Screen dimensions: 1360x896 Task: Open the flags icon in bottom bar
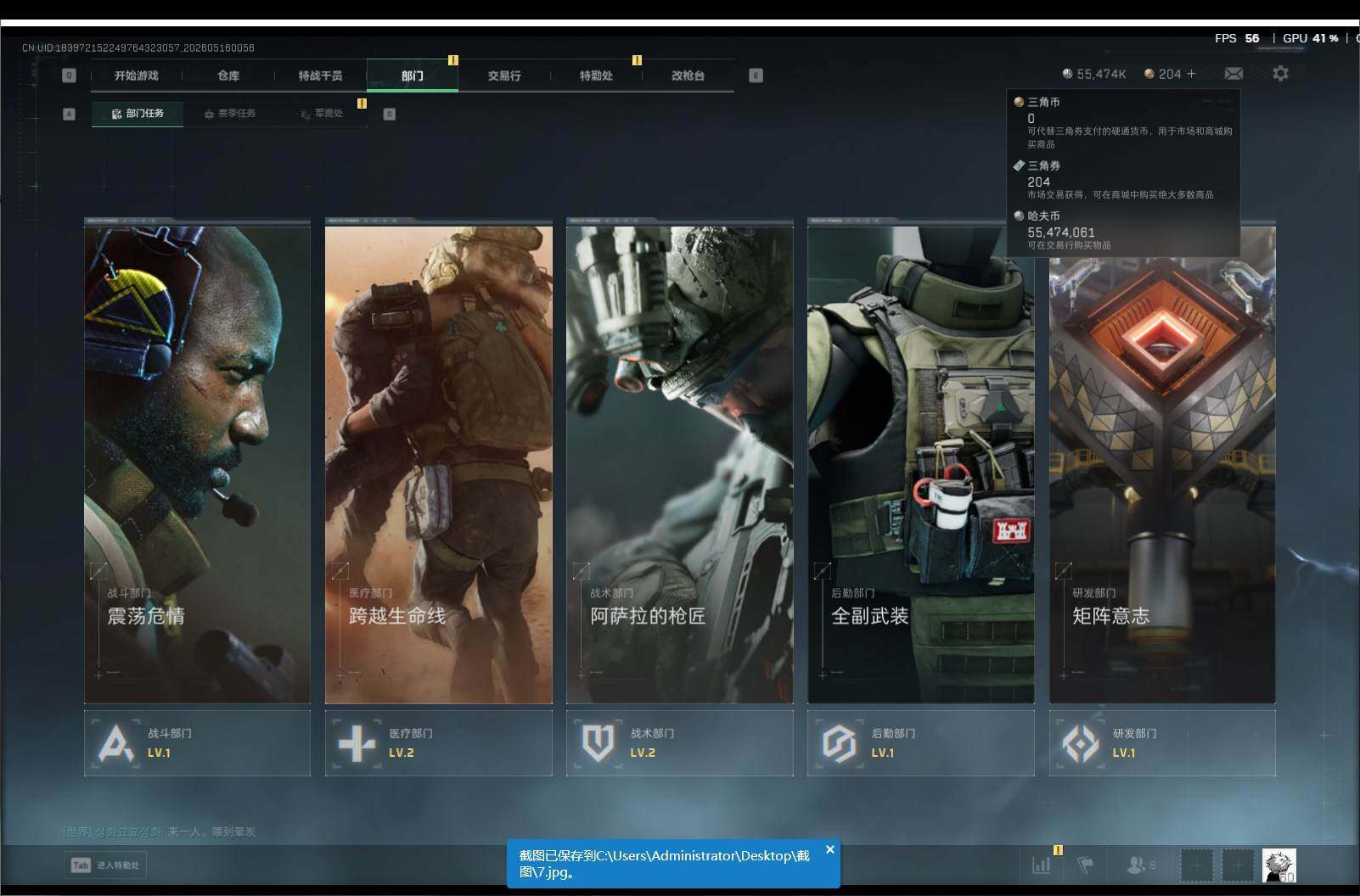coord(1085,865)
